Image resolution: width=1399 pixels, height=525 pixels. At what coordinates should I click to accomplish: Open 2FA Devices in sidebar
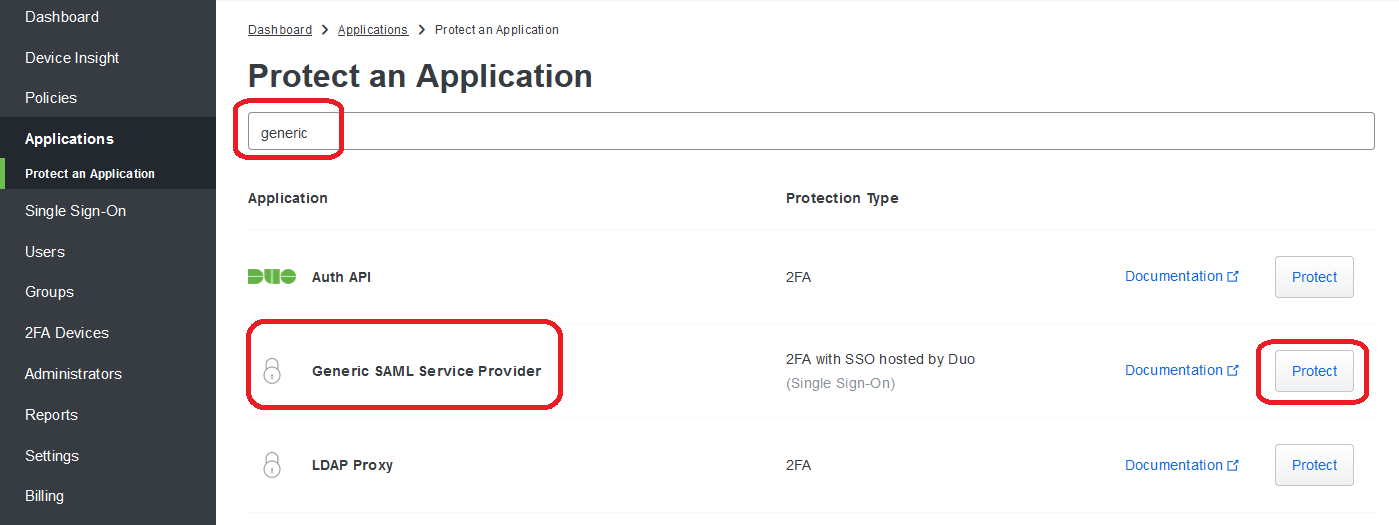click(67, 333)
